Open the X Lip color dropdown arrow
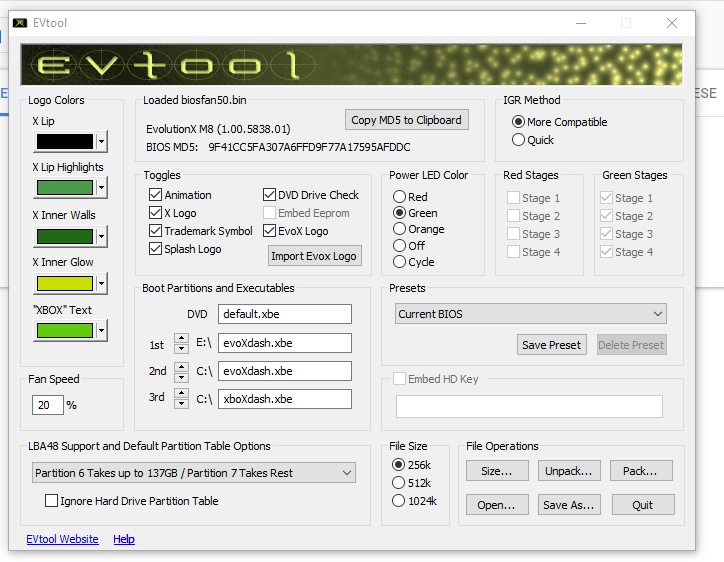Viewport: 724px width, 562px height. [x=101, y=141]
